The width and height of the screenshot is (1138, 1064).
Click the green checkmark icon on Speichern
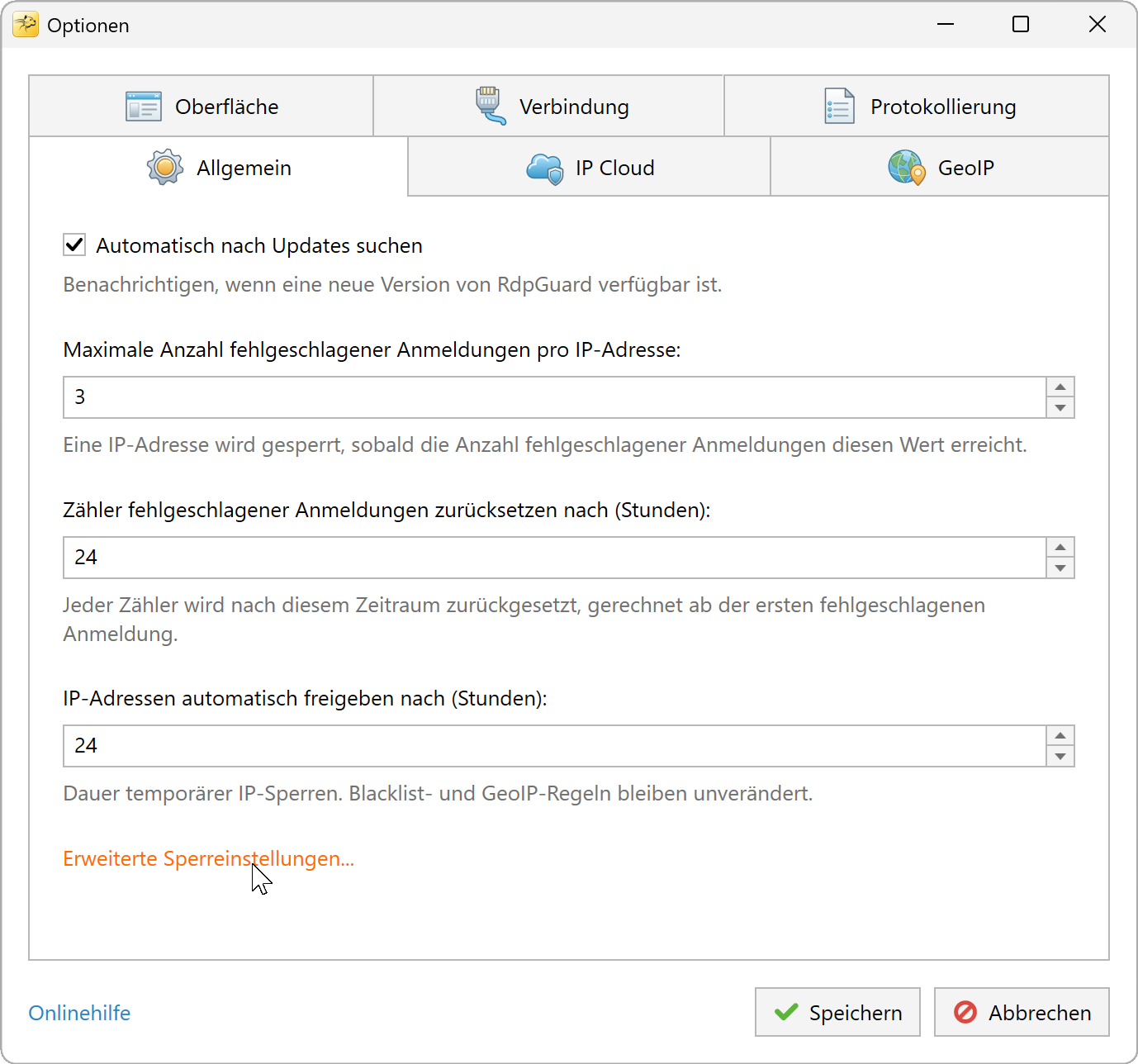786,1012
